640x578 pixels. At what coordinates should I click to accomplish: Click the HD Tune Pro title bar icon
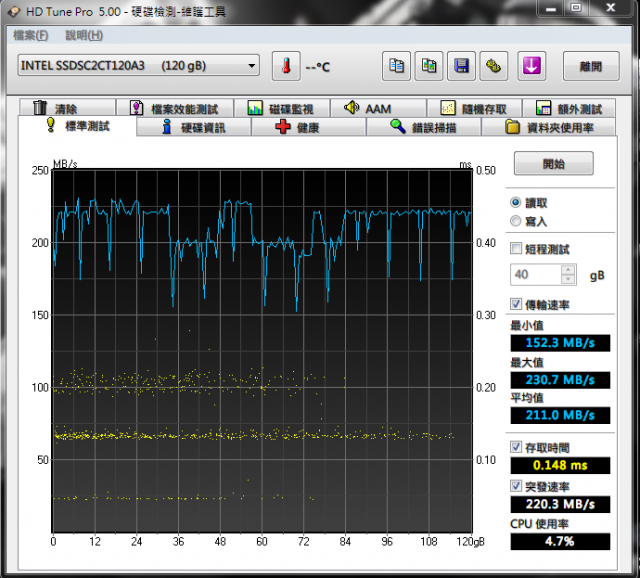point(14,11)
